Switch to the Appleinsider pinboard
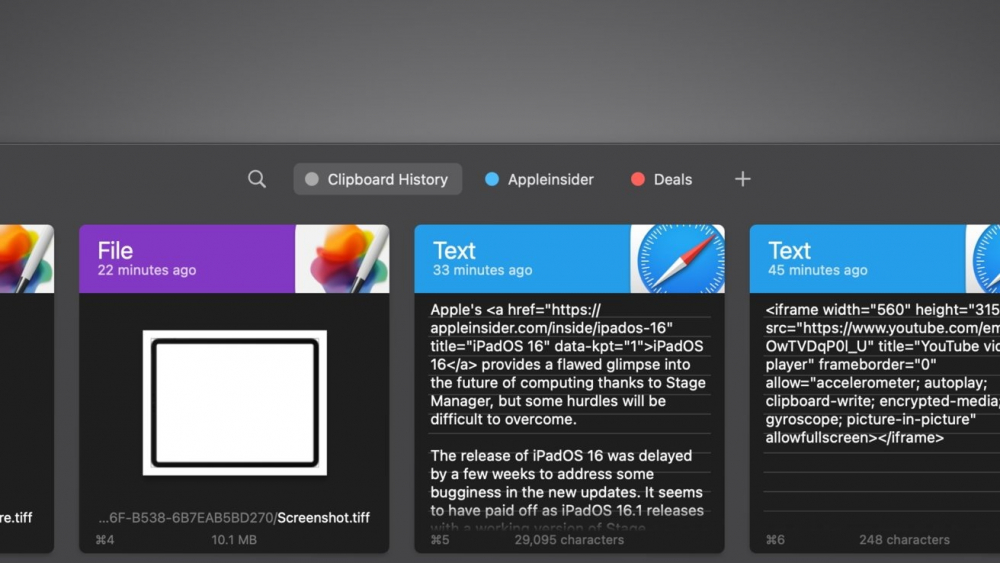The width and height of the screenshot is (1000, 563). 540,179
